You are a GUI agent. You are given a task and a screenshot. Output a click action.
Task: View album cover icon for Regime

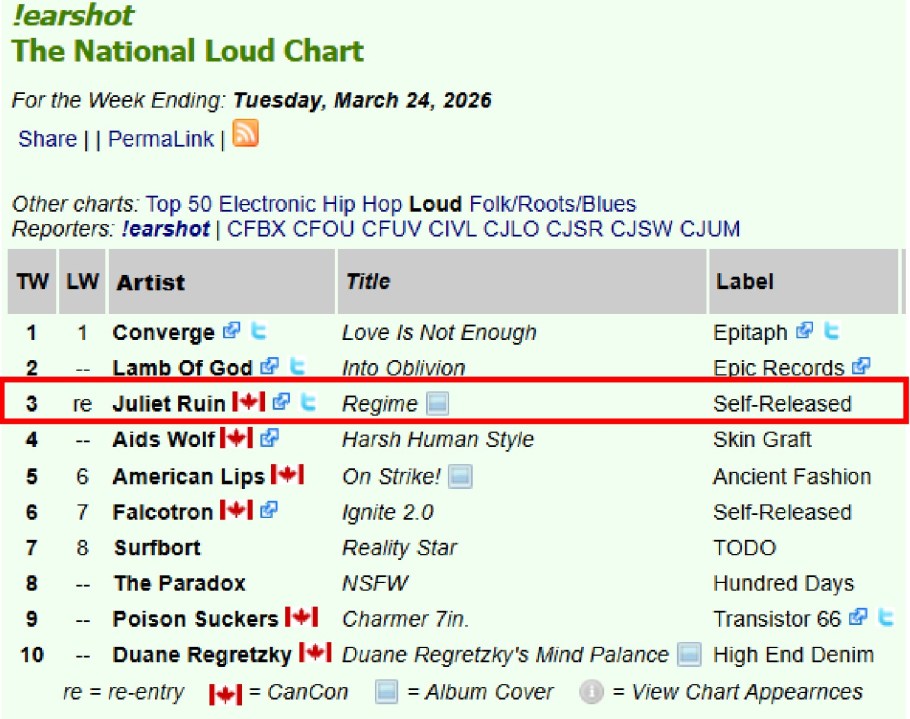[435, 403]
